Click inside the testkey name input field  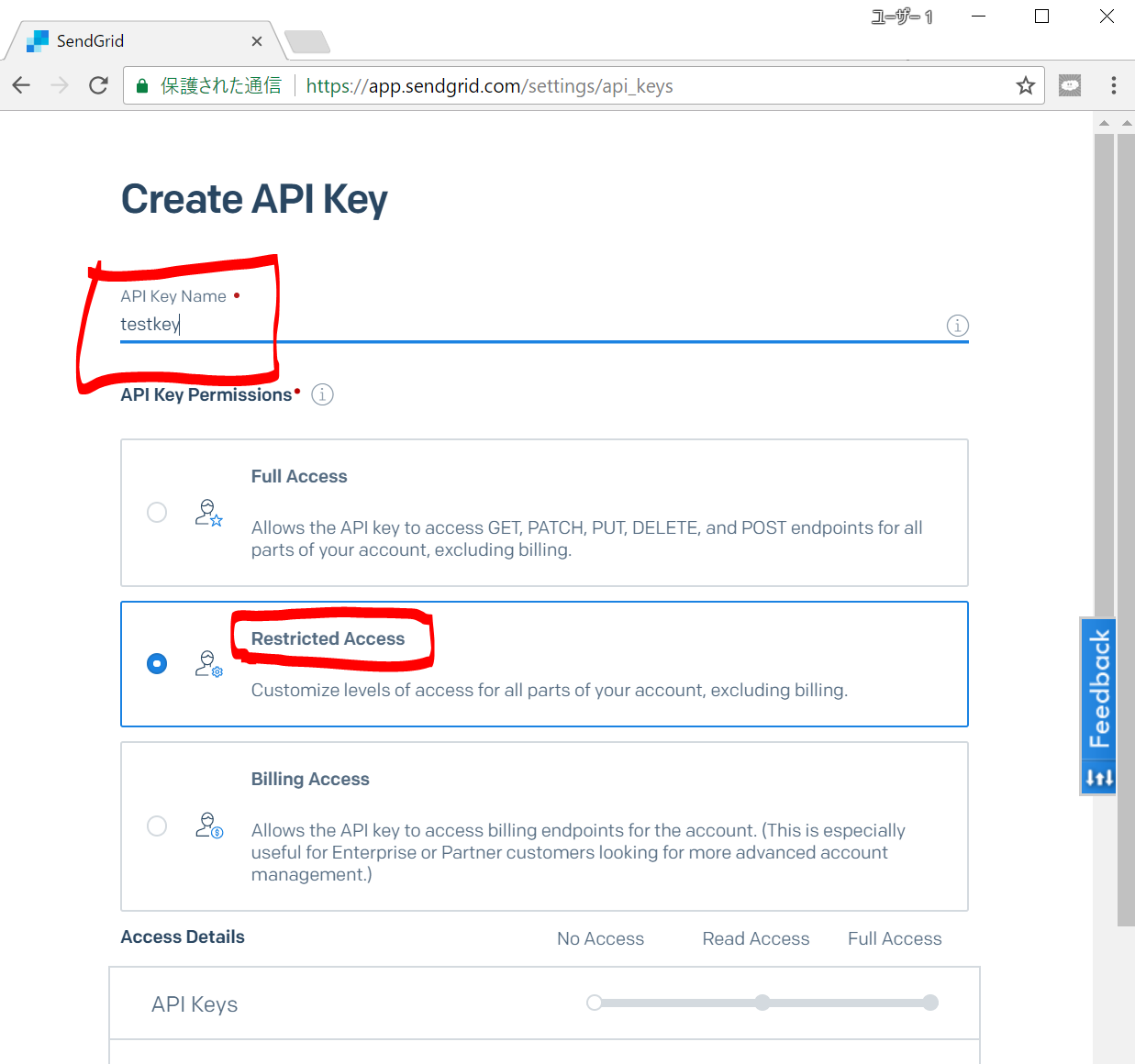(x=367, y=326)
